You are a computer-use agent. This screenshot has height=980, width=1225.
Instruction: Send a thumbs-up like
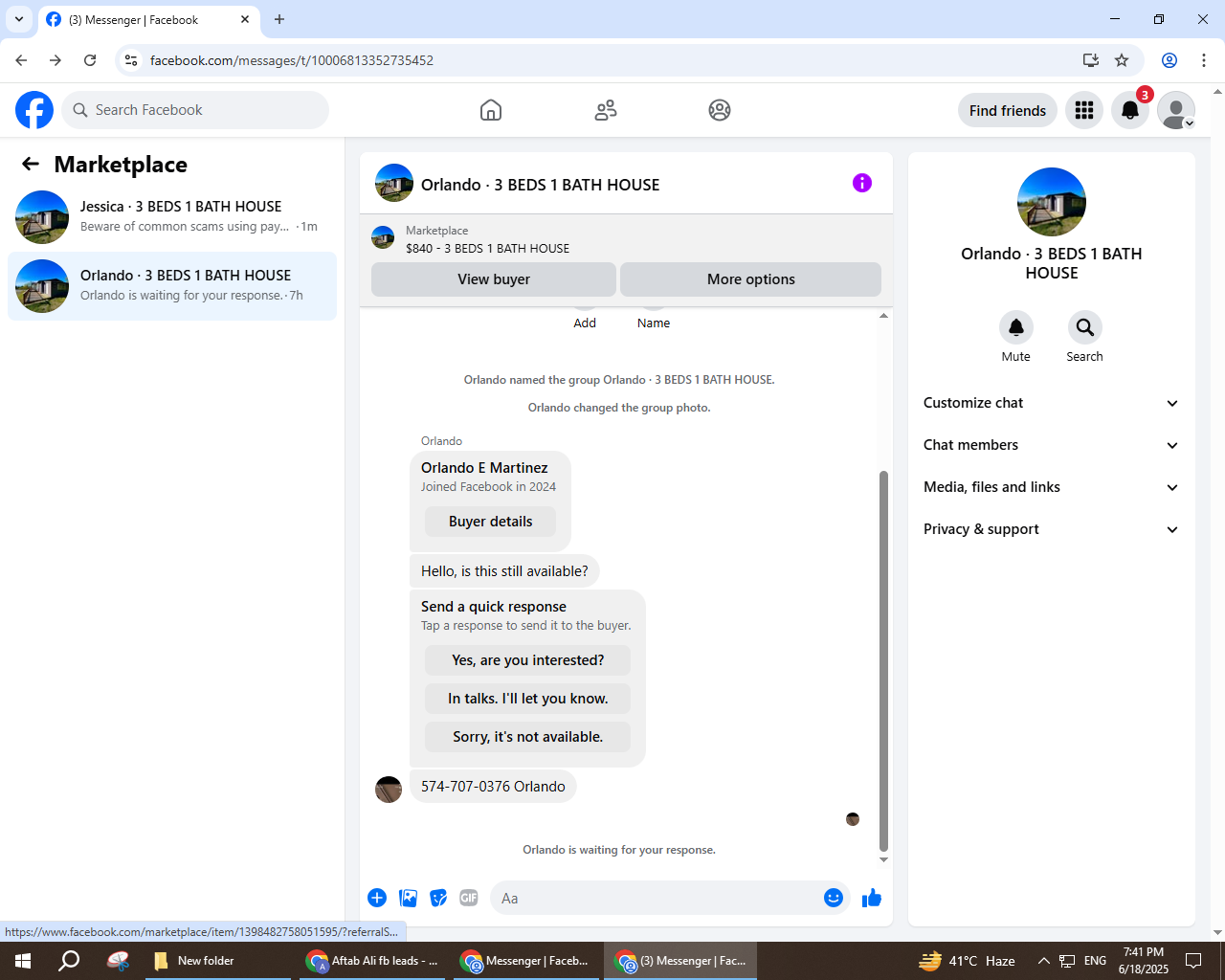(x=872, y=898)
